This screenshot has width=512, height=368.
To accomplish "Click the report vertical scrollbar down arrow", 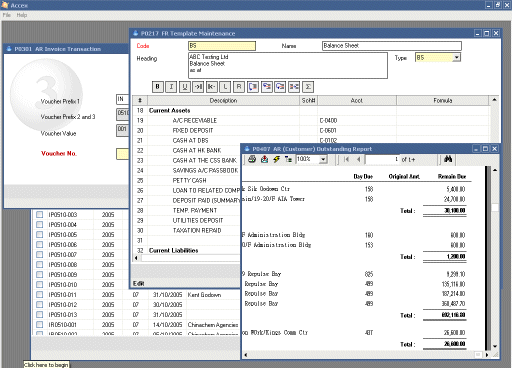I will pyautogui.click(x=495, y=346).
